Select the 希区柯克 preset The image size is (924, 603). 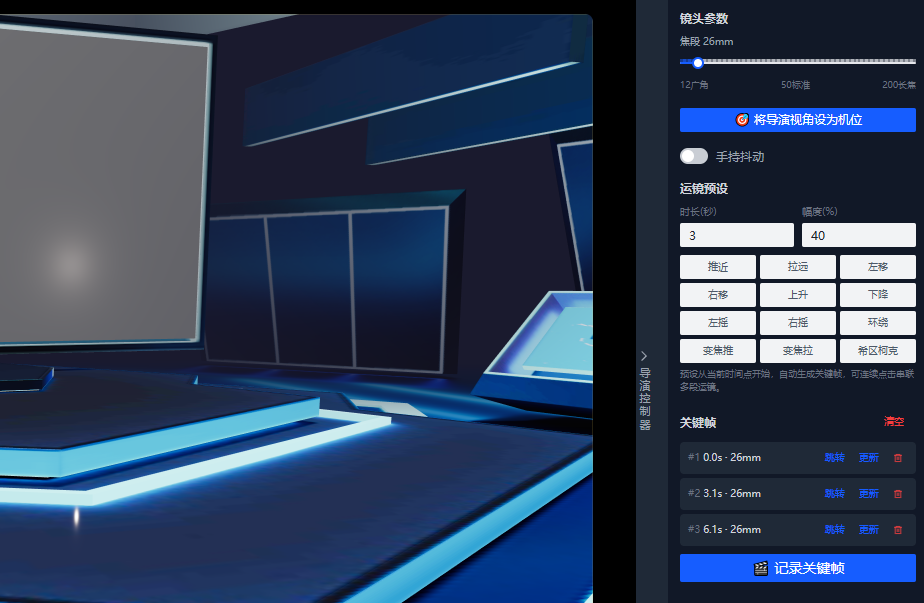(x=877, y=351)
